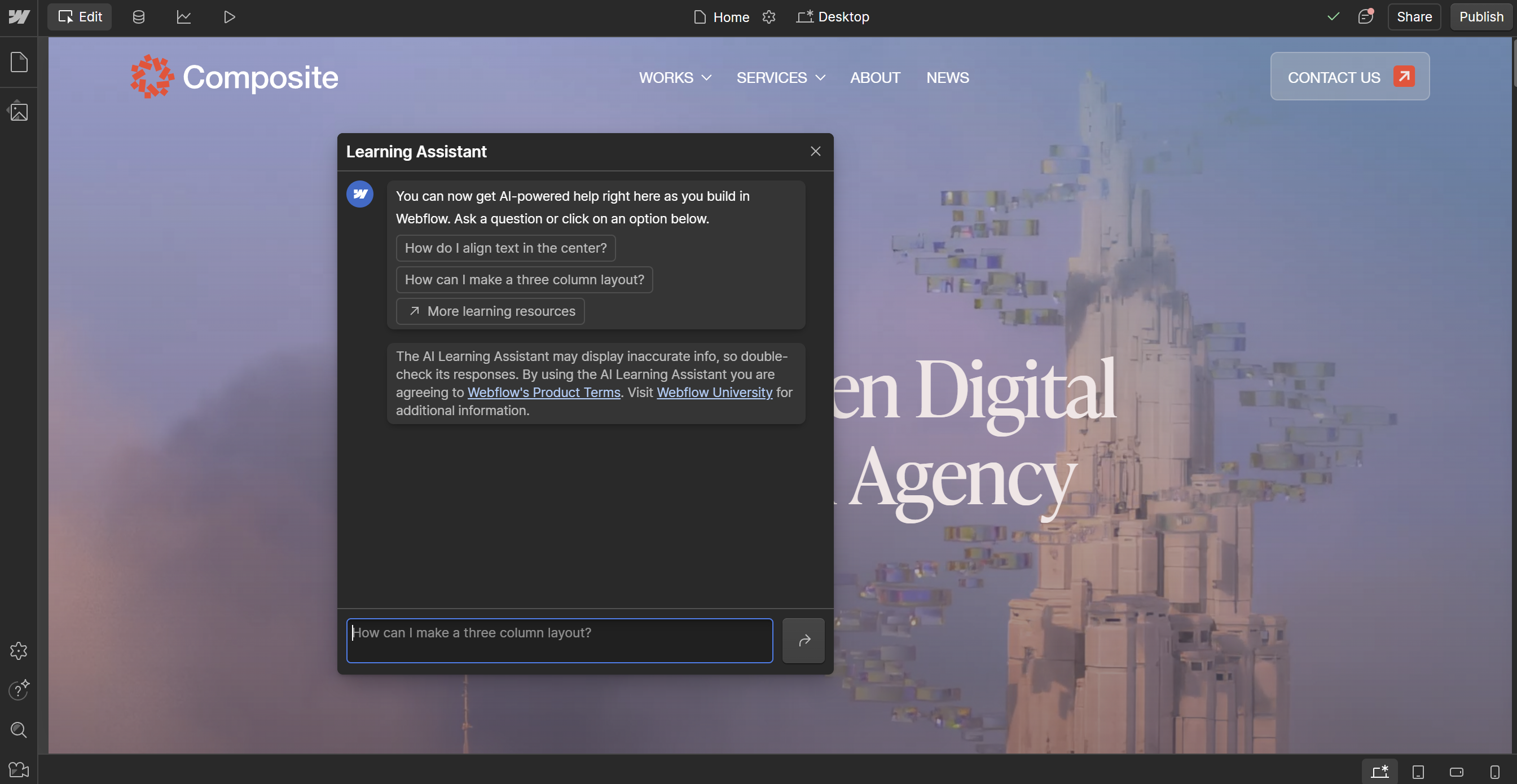This screenshot has height=784, width=1517.
Task: Expand the WORKS nav dropdown
Action: pos(675,78)
